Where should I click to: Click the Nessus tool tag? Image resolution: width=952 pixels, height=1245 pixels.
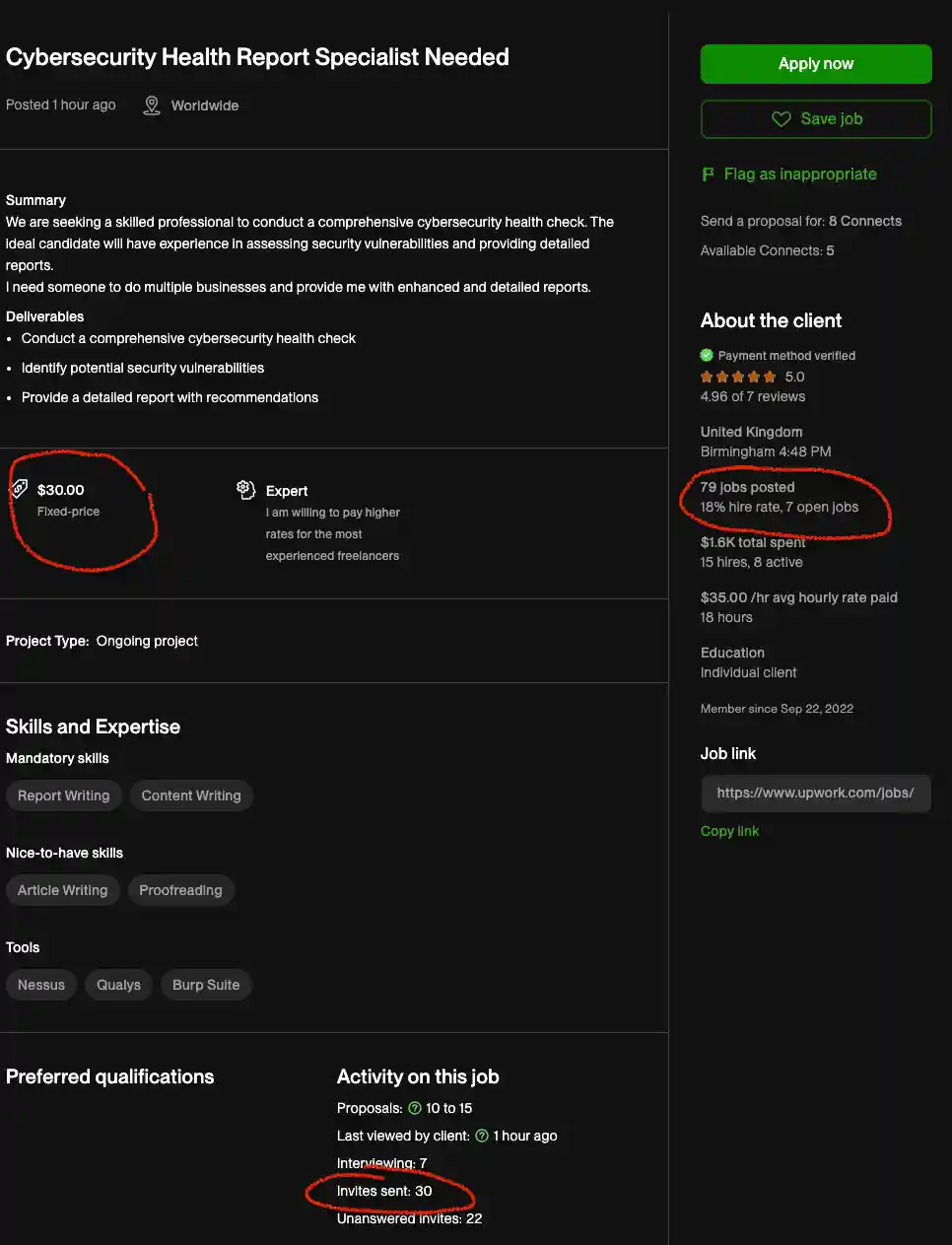pyautogui.click(x=41, y=985)
